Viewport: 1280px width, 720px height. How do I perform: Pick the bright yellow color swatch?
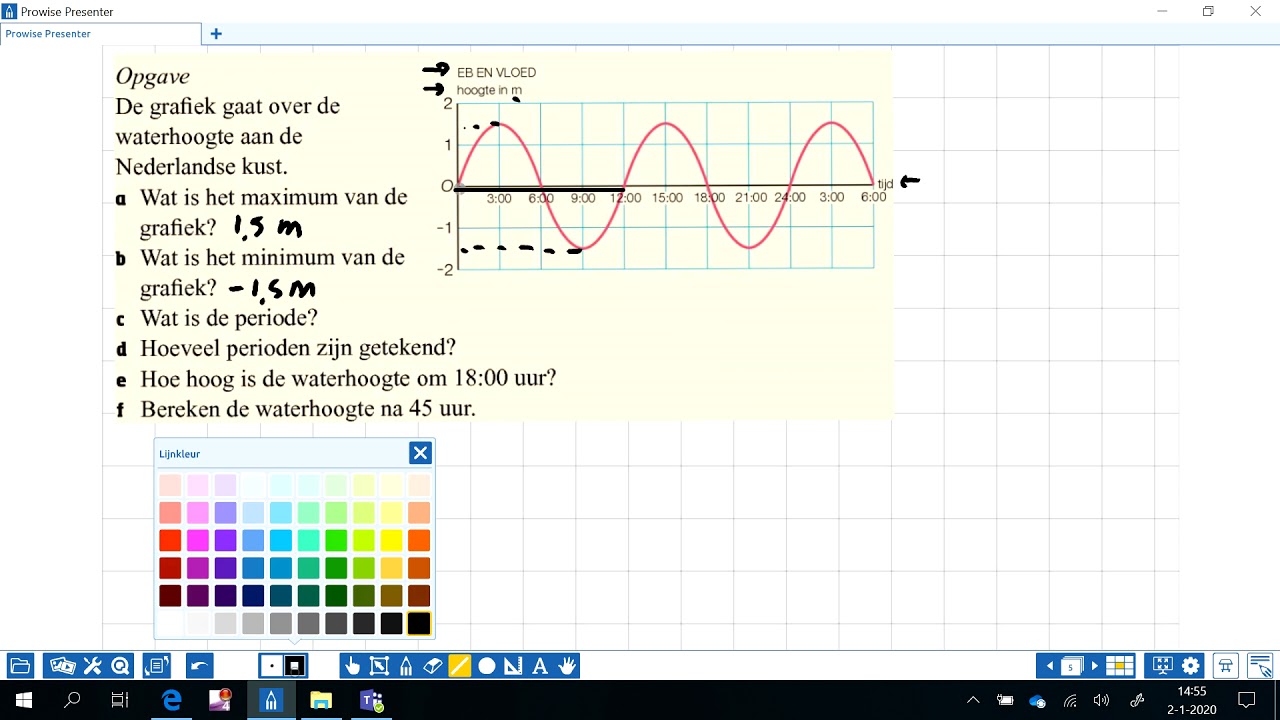(x=391, y=541)
